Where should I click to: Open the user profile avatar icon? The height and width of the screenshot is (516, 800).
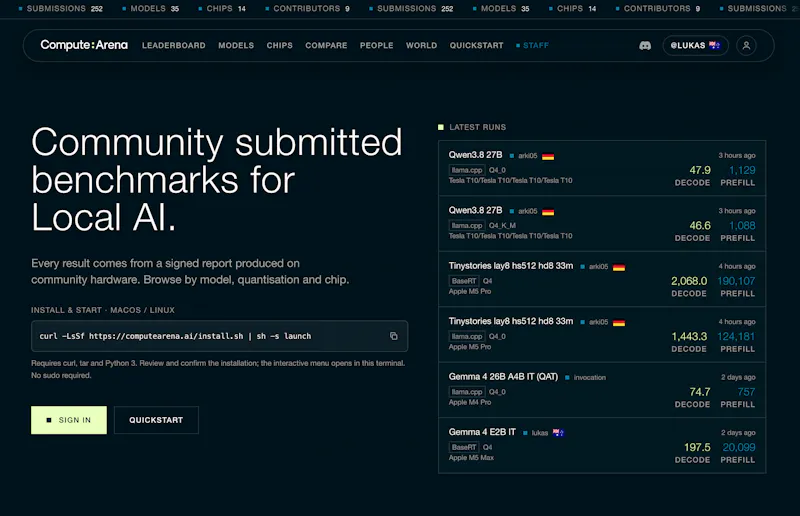pyautogui.click(x=746, y=45)
